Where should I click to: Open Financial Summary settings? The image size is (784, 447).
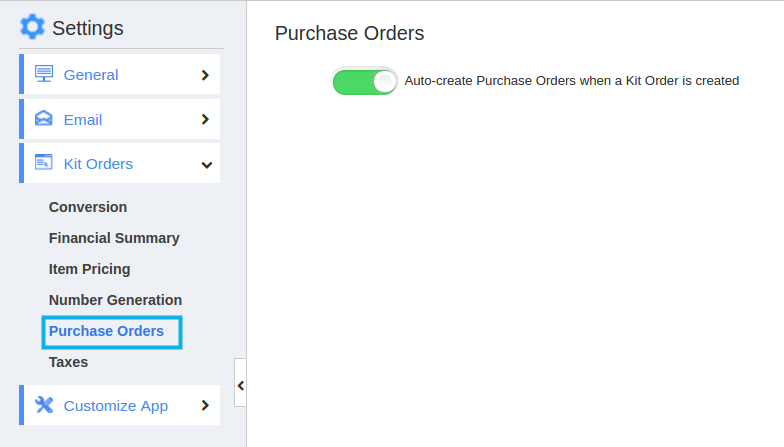click(114, 238)
